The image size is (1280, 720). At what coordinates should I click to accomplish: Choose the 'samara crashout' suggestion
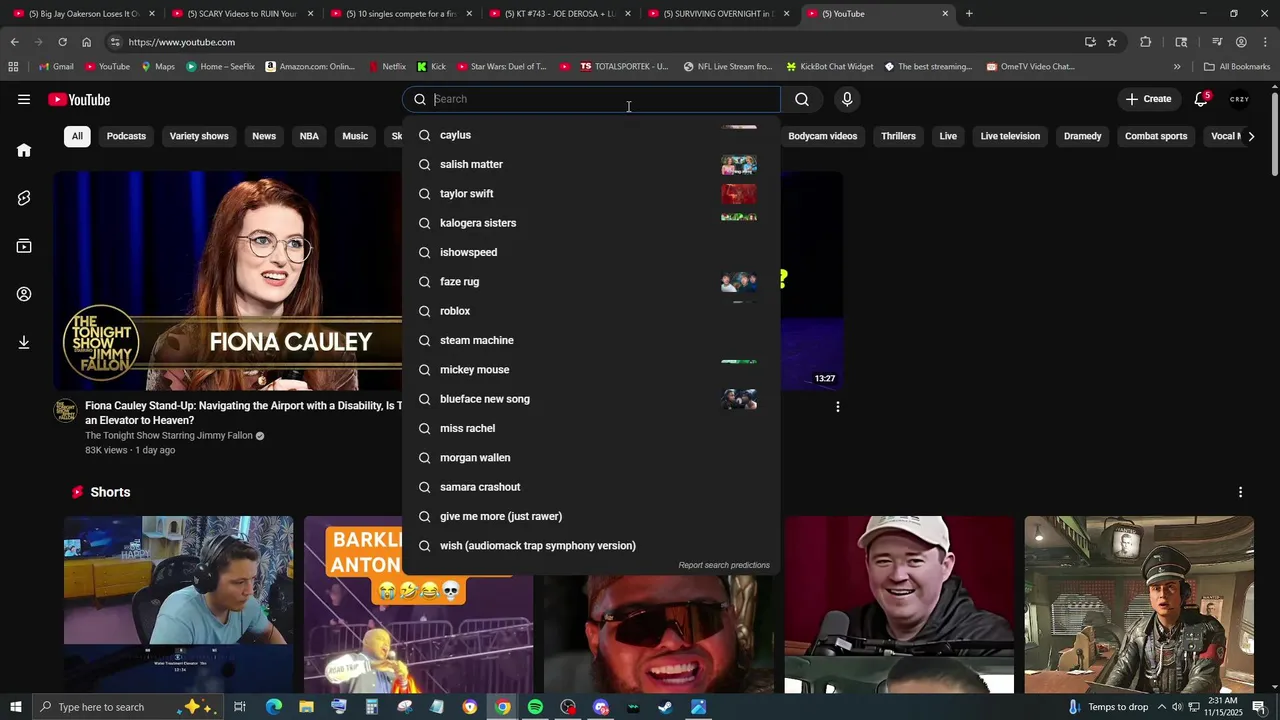591,487
